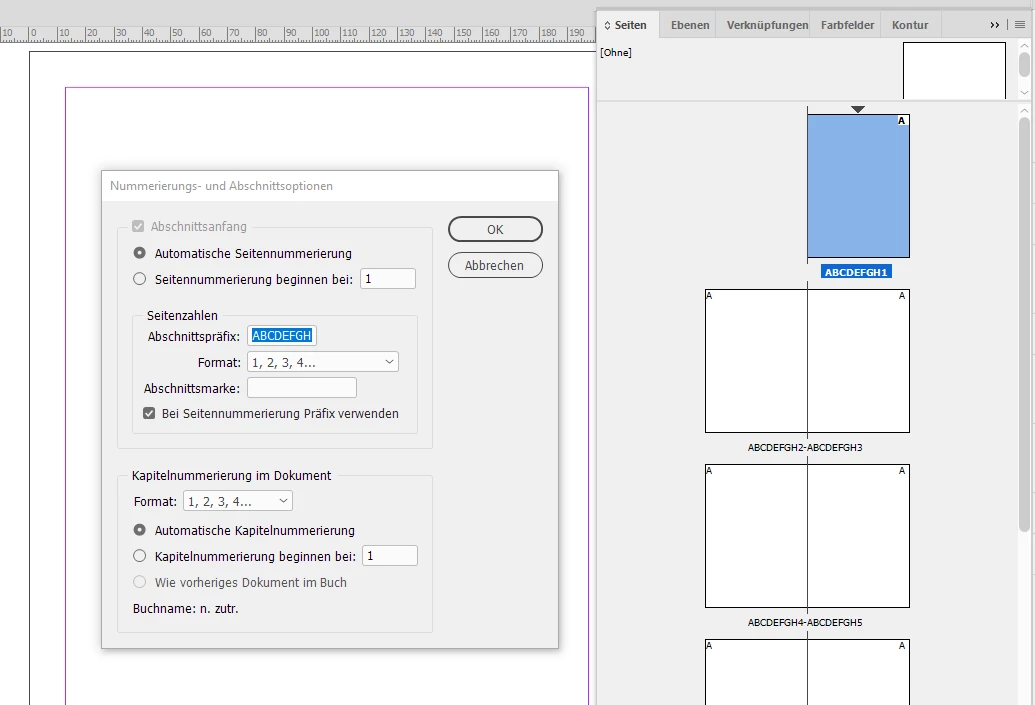Click the page numbering start value field
Screen dimensions: 1035x705
388,279
